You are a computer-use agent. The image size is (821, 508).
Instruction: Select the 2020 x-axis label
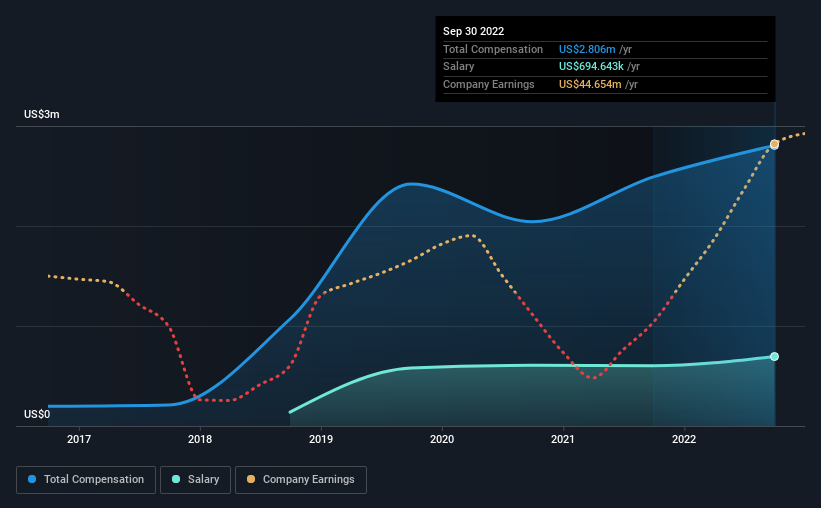coord(442,439)
